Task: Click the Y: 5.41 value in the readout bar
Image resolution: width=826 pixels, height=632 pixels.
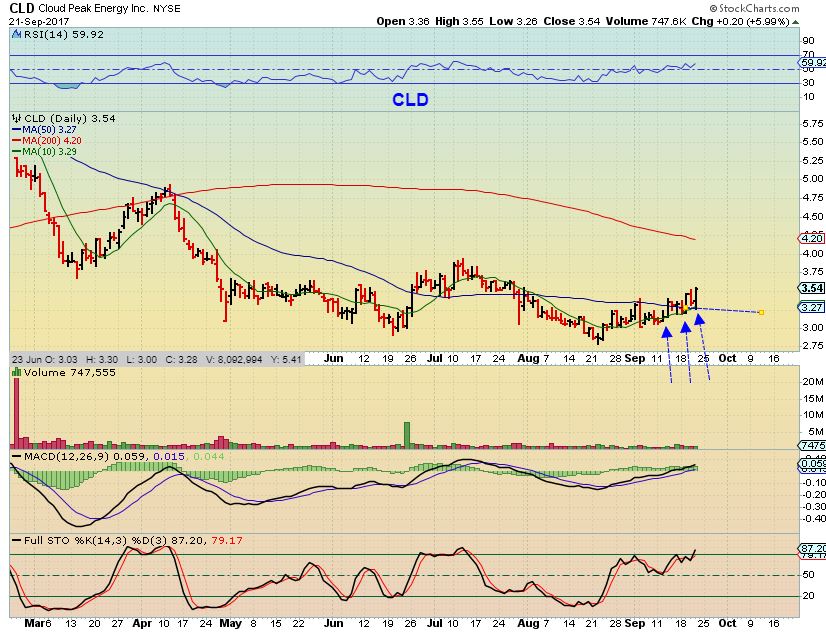Action: tap(287, 360)
